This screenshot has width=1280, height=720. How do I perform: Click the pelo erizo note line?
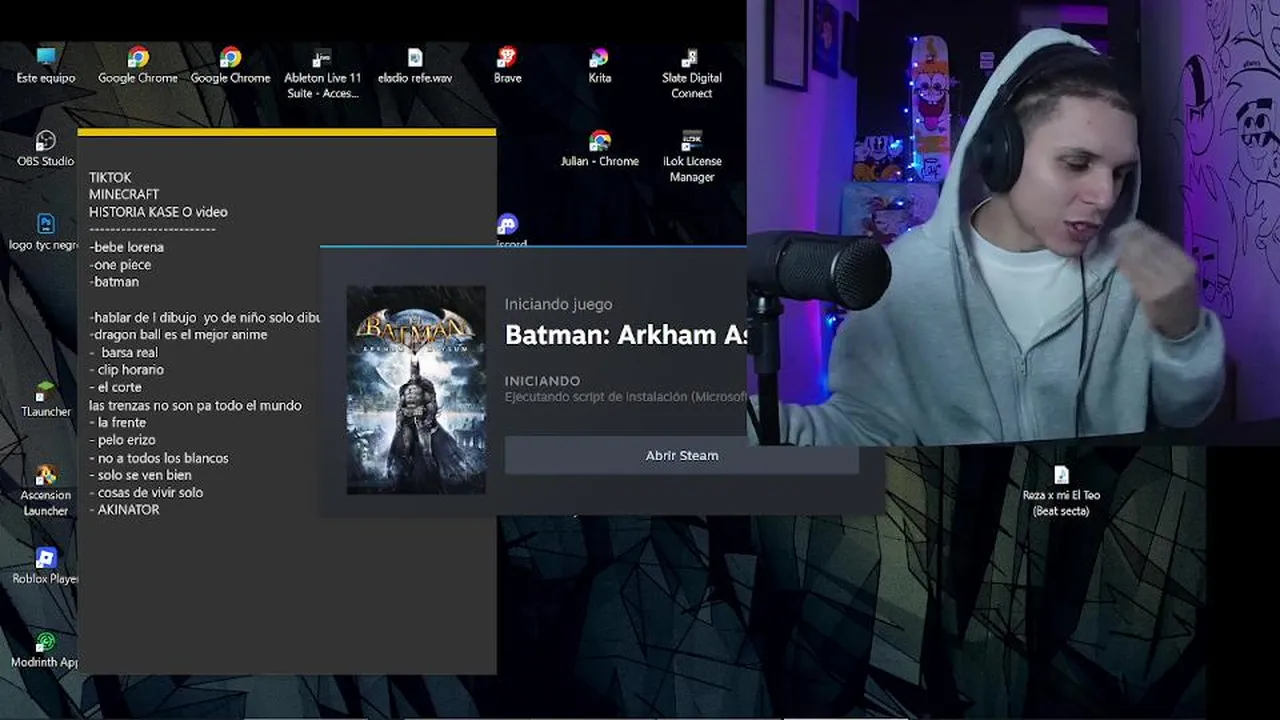122,440
